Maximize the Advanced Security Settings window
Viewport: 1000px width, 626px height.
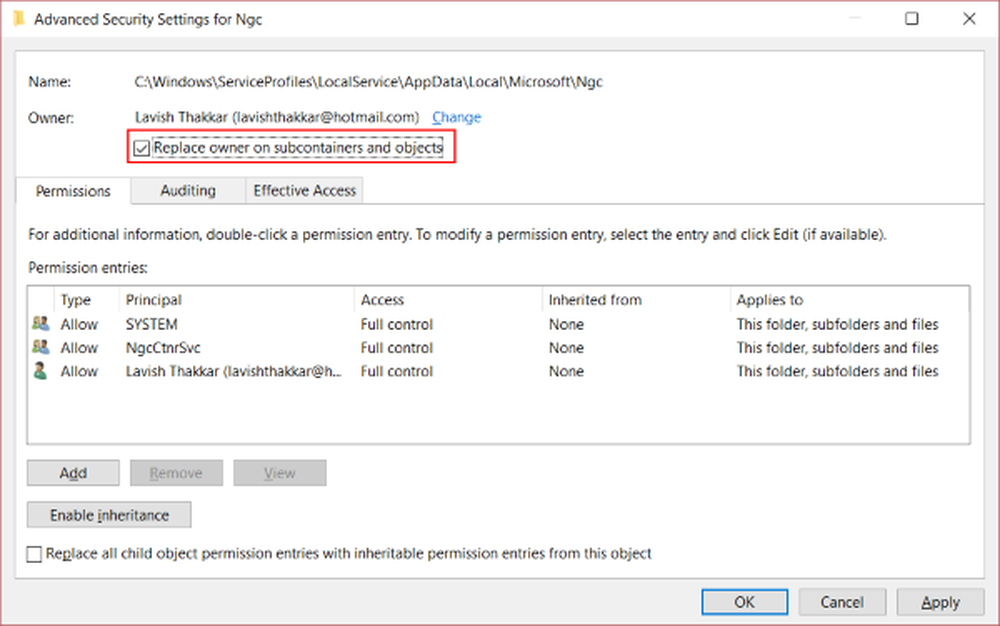point(912,19)
